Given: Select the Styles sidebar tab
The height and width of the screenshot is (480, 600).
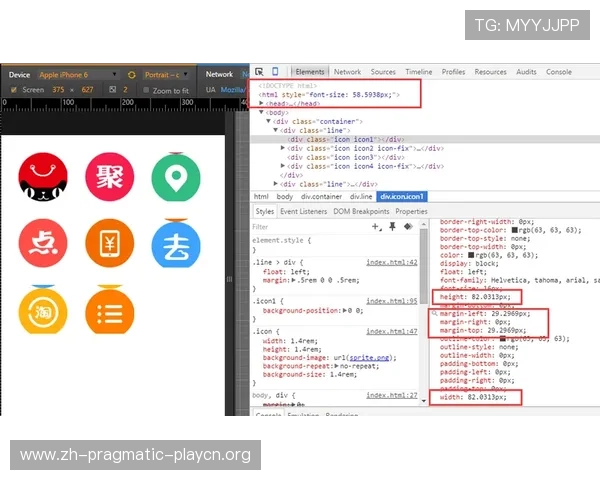Looking at the screenshot, I should [265, 211].
